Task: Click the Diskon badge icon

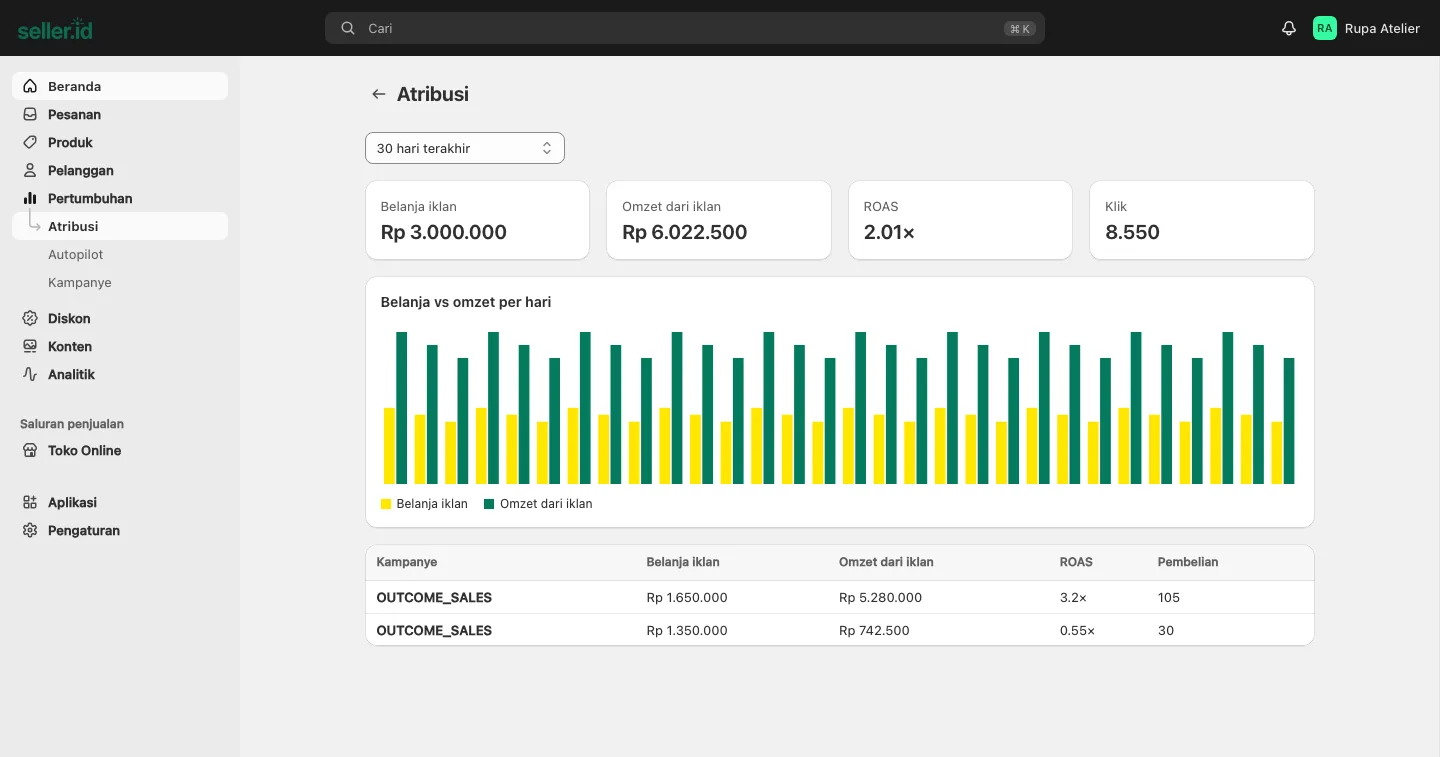Action: pos(30,318)
